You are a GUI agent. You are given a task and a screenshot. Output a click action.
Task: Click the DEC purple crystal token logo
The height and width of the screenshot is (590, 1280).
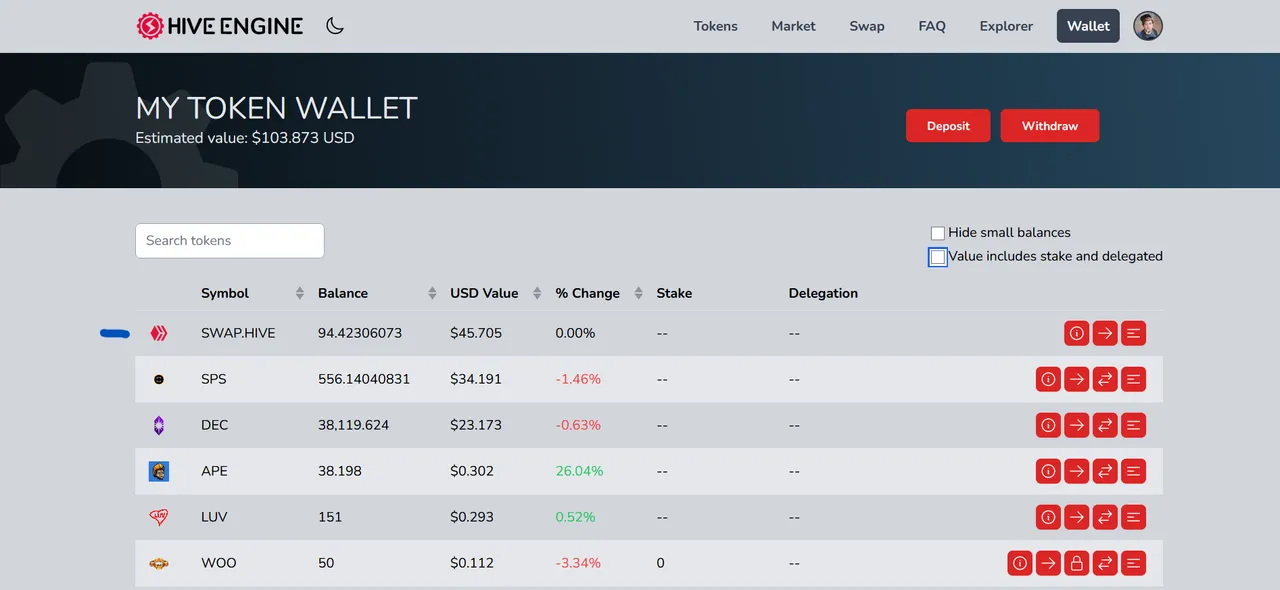pos(158,425)
